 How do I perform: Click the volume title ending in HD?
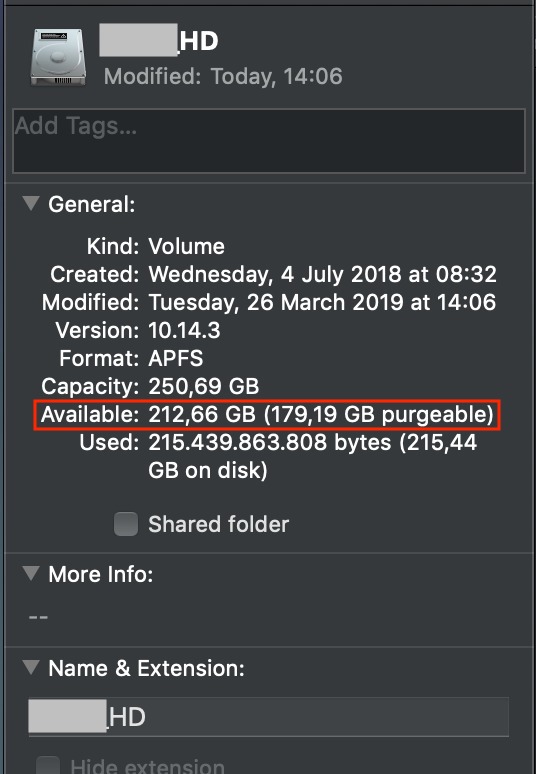pos(159,40)
